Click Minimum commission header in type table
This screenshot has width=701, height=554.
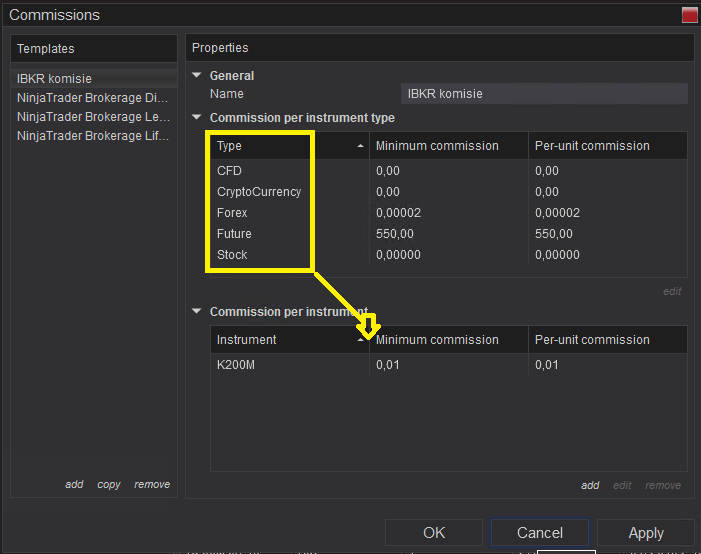449,146
